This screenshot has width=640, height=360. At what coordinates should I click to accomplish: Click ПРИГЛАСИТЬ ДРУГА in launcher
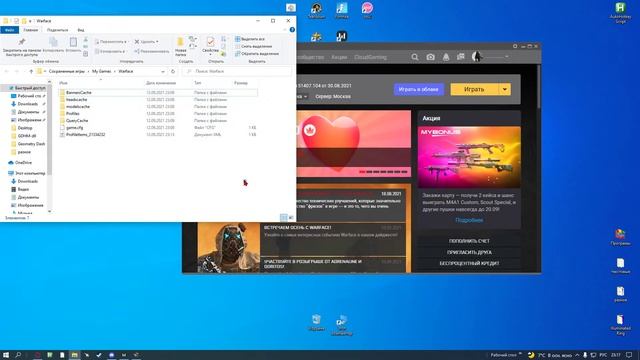pos(469,252)
